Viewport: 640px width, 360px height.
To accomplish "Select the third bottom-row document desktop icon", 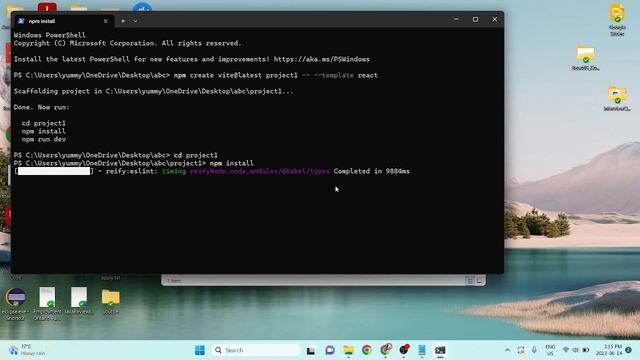I will (x=79, y=301).
